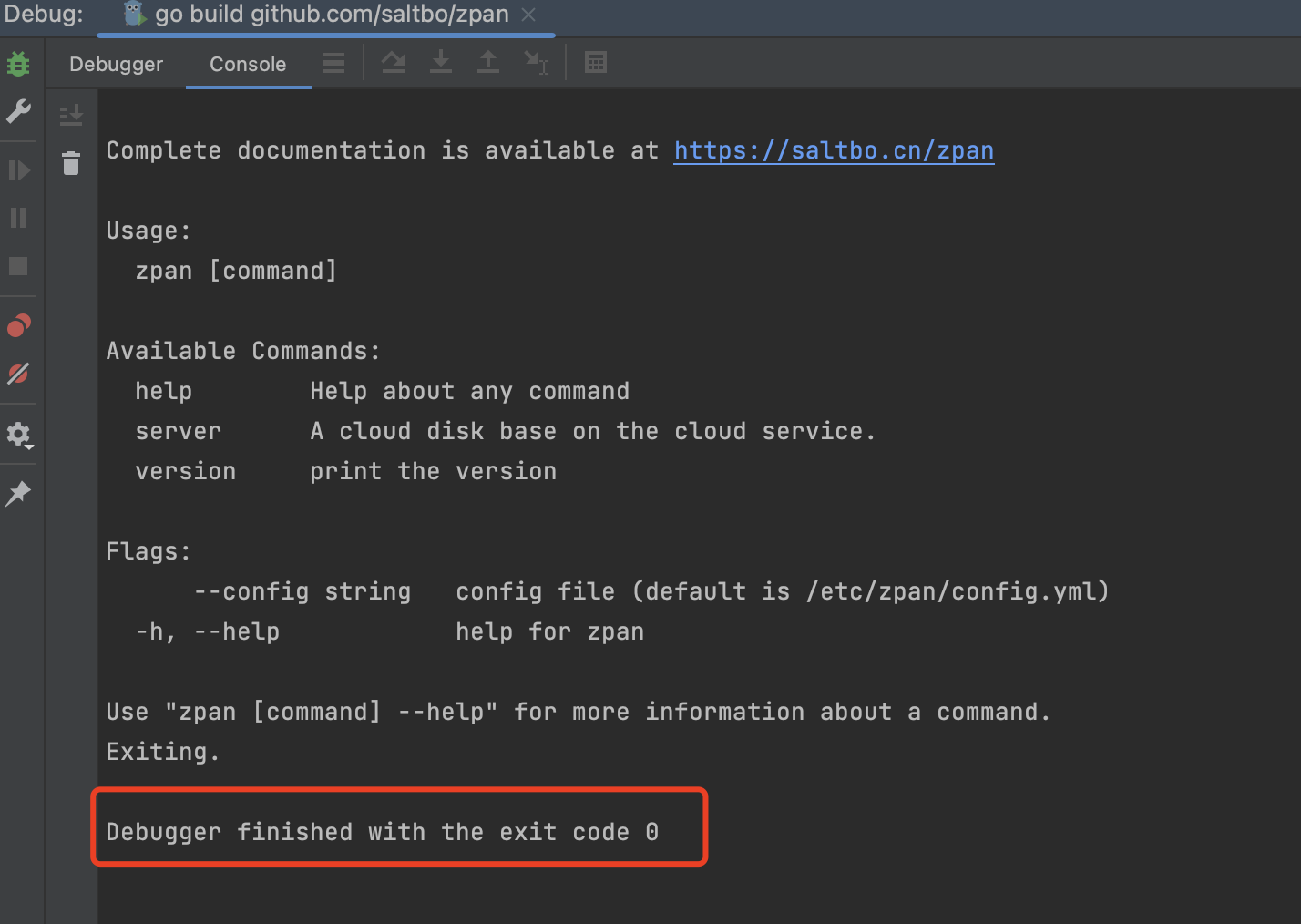The image size is (1301, 924).
Task: Pause the debugged program
Action: coord(18,218)
